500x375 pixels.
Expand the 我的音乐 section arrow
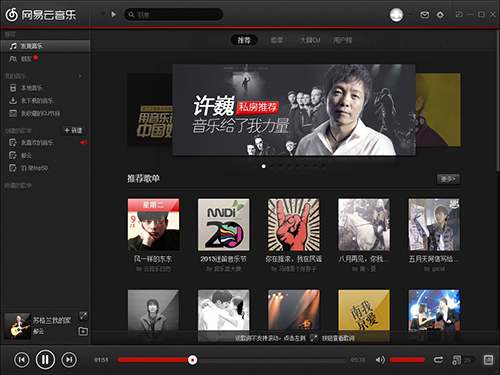pyautogui.click(x=80, y=76)
